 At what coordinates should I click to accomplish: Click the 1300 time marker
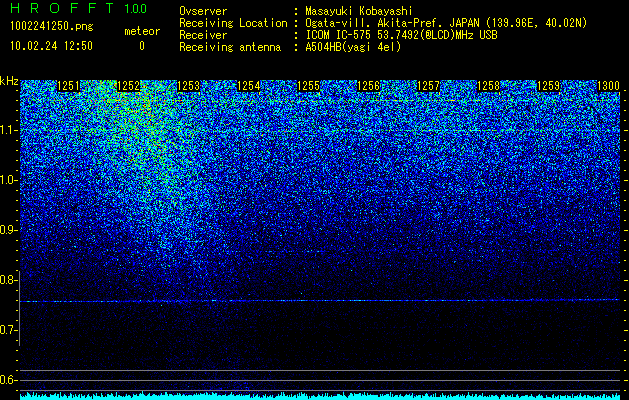pyautogui.click(x=609, y=86)
